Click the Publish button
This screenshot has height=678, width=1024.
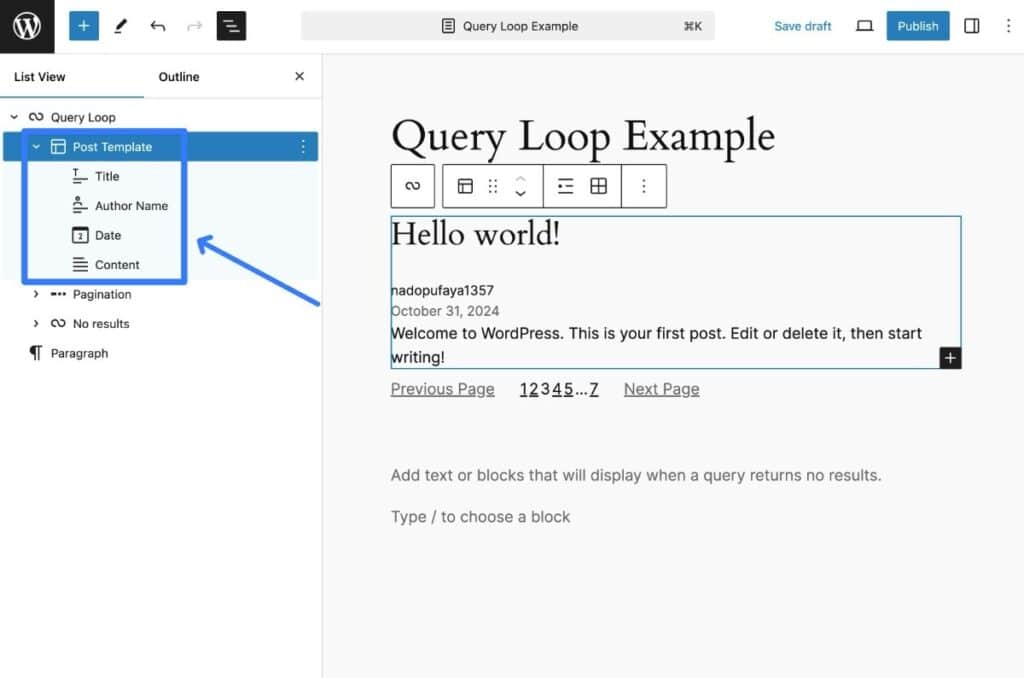(917, 25)
